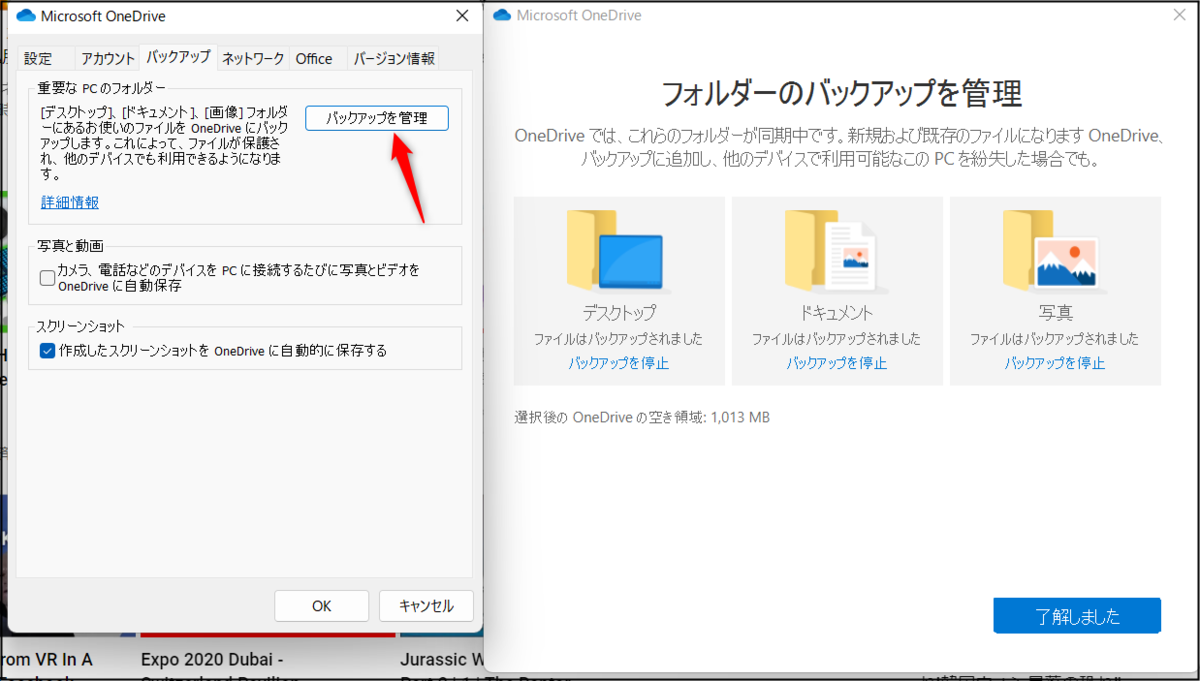Click the バックアップを管理 button
The image size is (1200, 681).
[x=377, y=118]
